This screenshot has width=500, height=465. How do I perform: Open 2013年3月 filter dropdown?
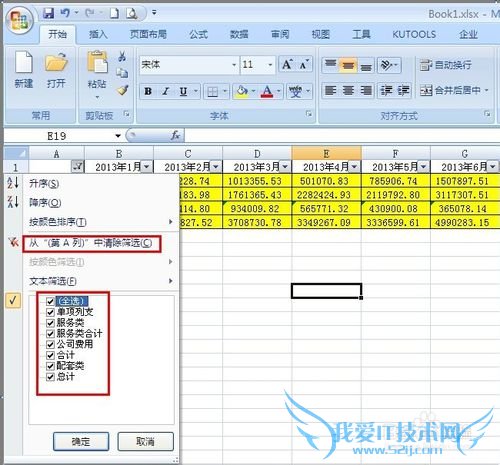coord(285,166)
